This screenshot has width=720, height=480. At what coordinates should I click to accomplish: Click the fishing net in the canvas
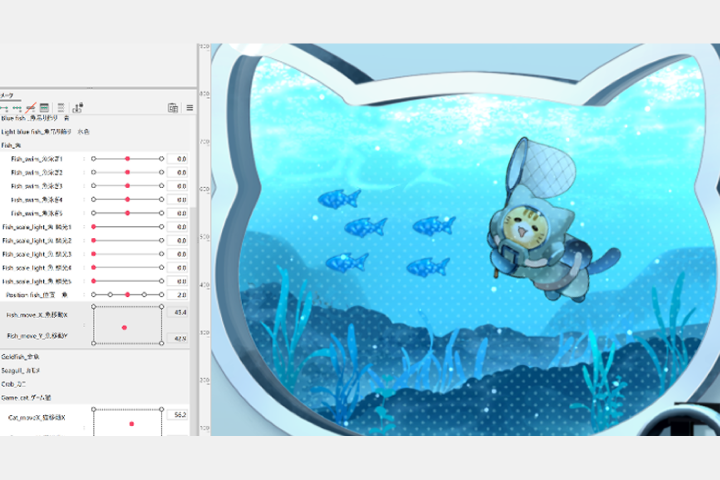pyautogui.click(x=542, y=166)
